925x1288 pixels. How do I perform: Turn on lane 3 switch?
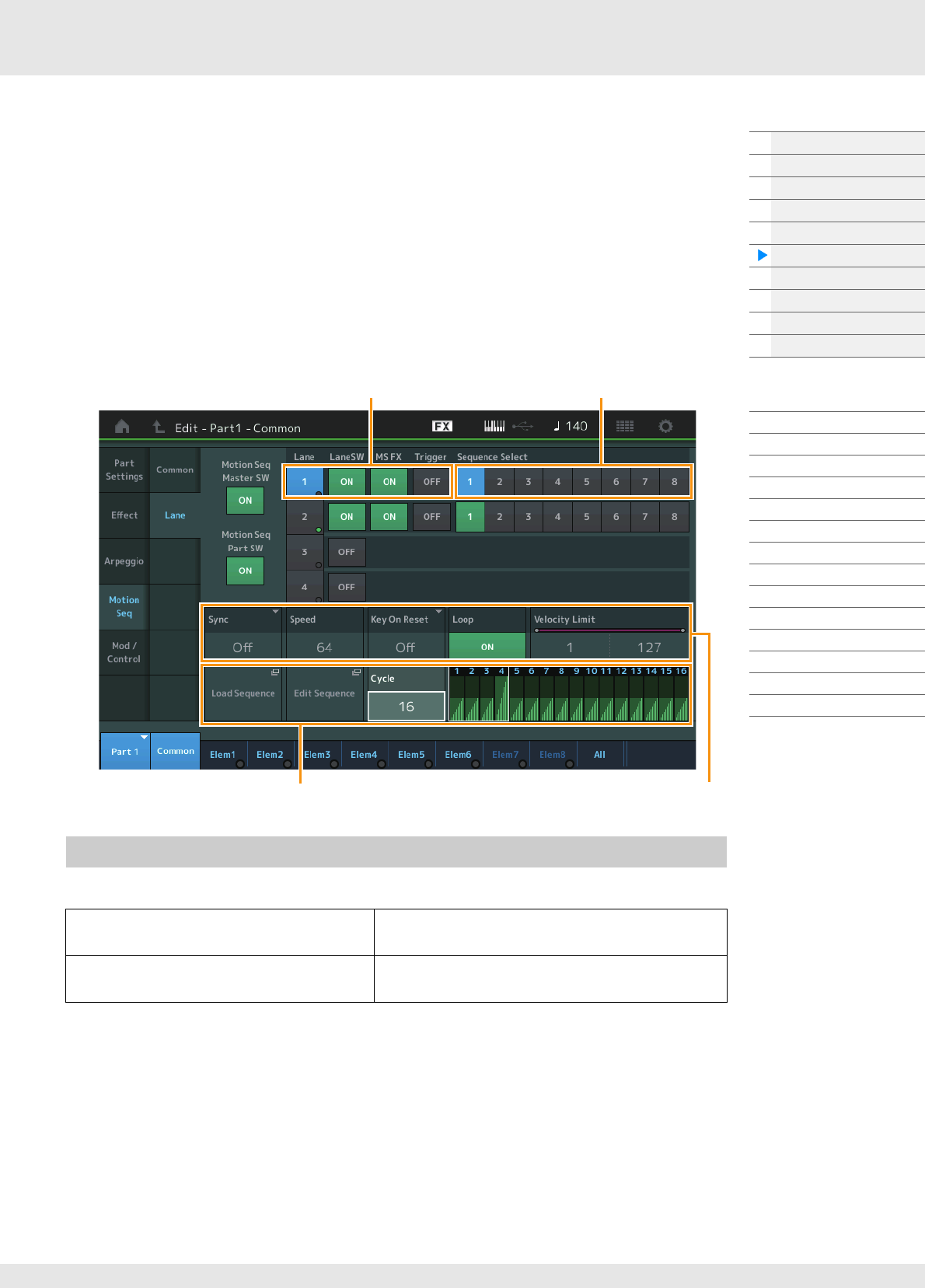tap(347, 552)
